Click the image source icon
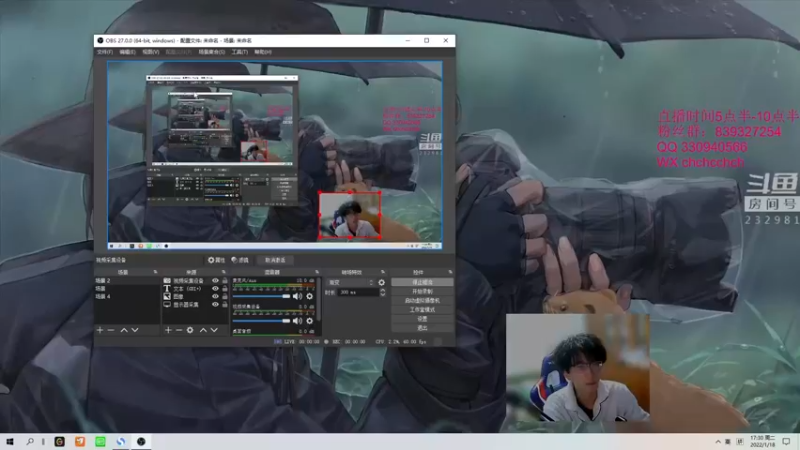800x450 pixels. 167,296
